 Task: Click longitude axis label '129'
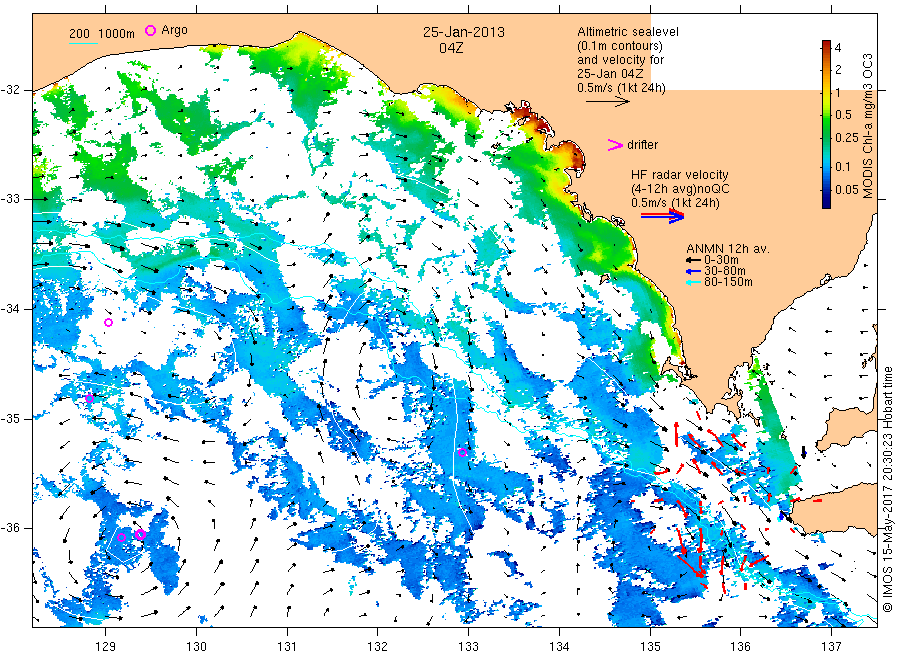click(106, 646)
